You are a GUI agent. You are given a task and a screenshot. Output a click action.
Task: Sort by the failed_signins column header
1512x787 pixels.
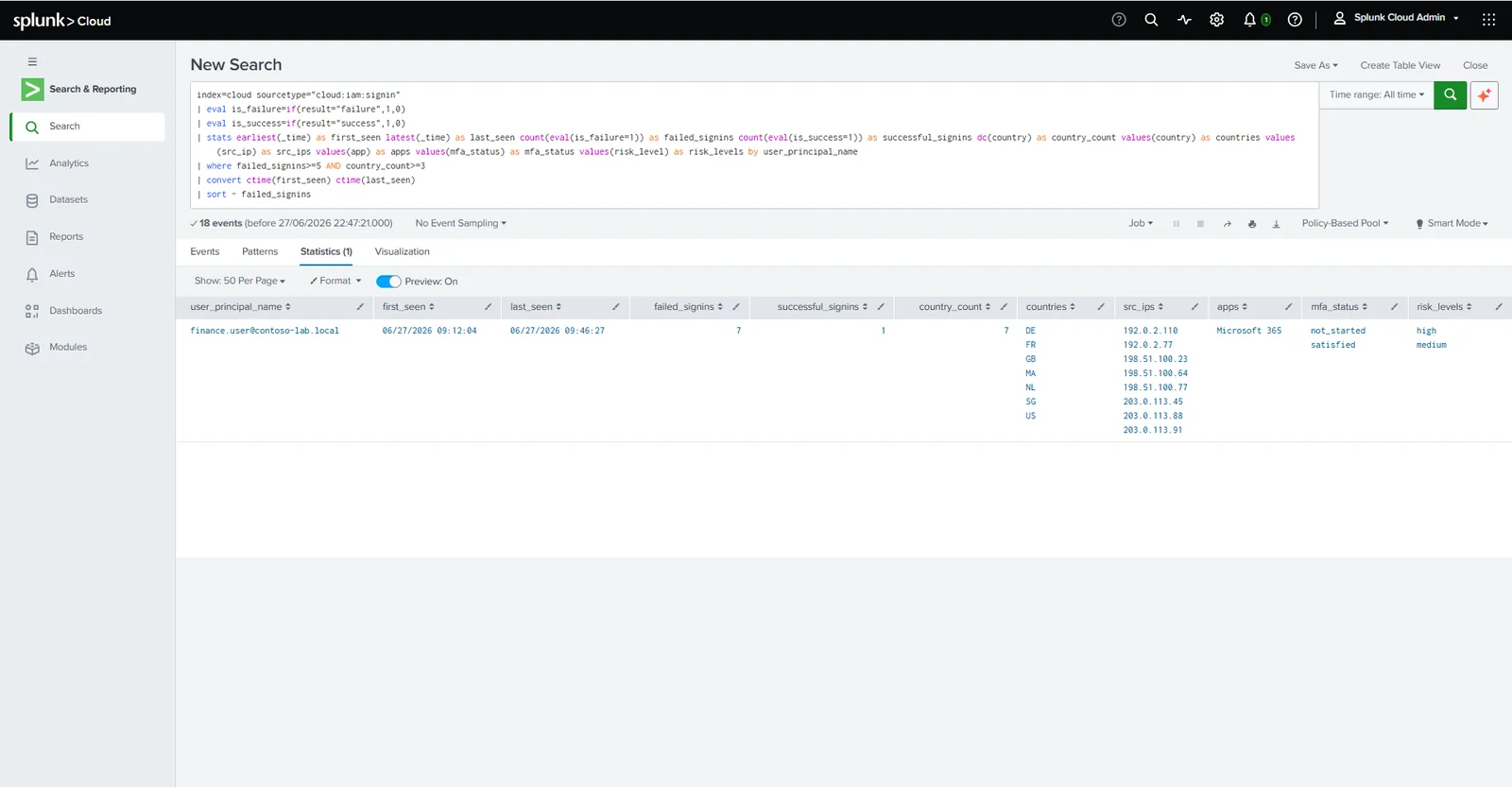(688, 307)
